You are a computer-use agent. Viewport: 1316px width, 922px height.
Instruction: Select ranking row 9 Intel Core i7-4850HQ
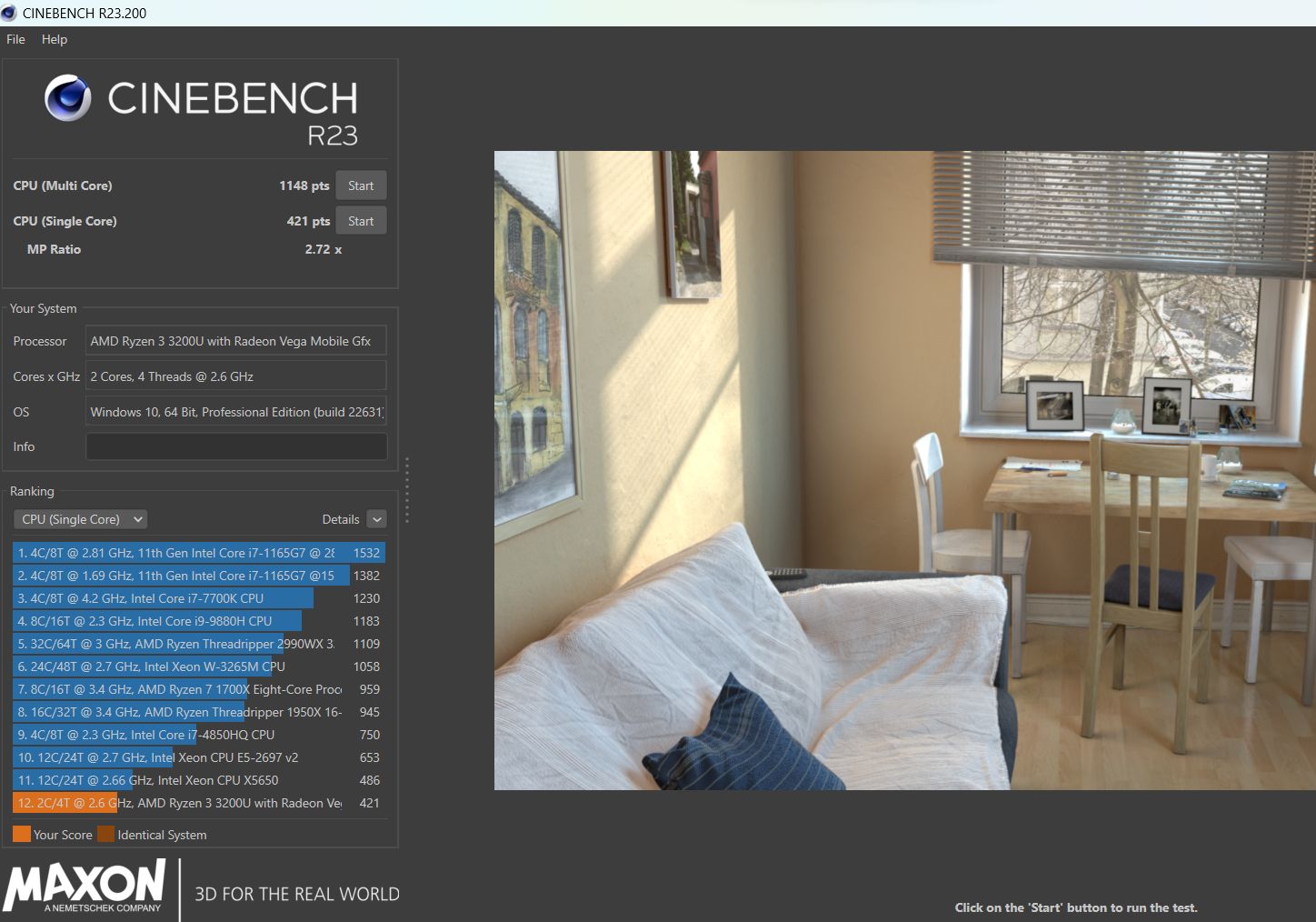[199, 735]
